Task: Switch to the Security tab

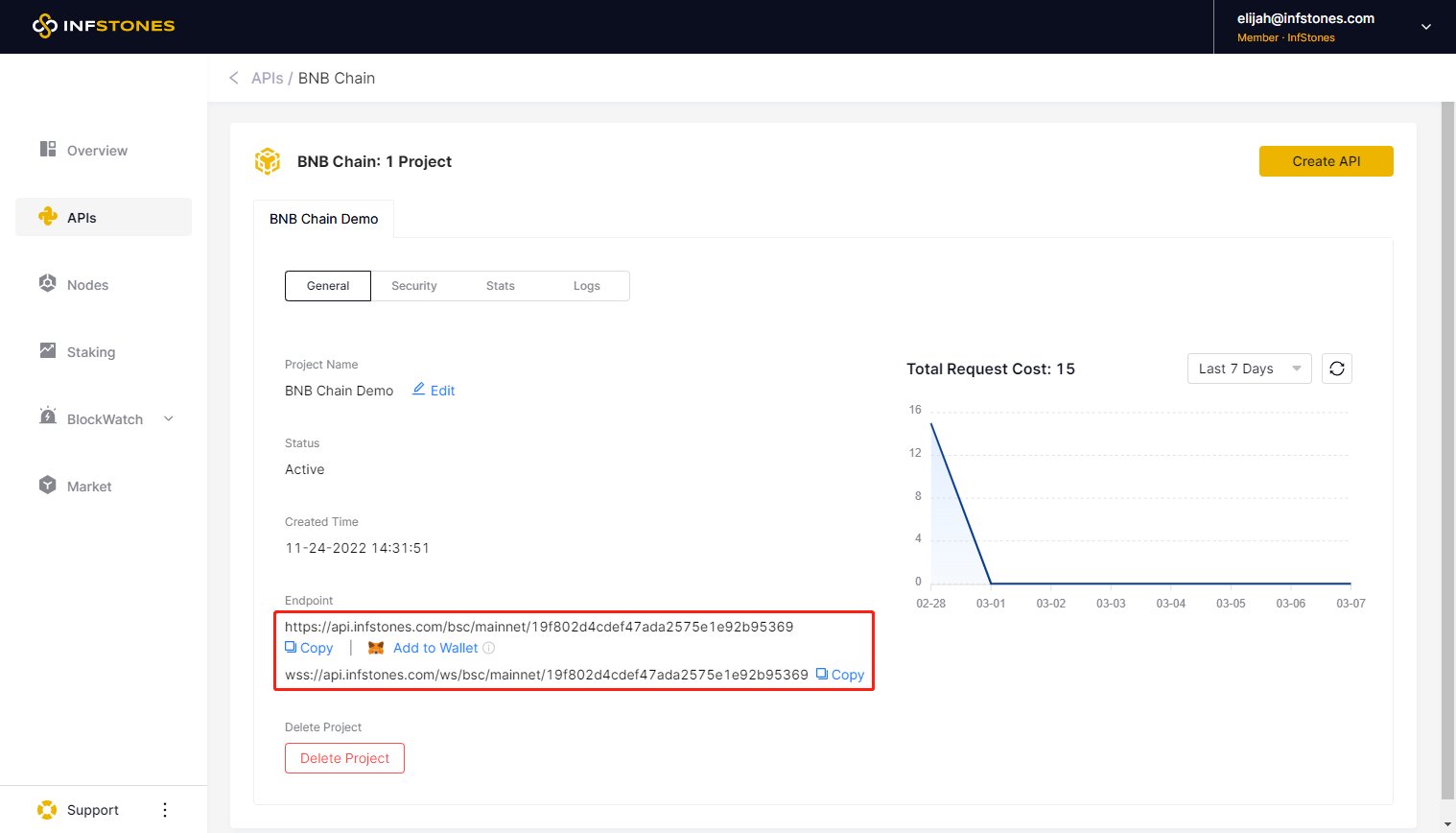Action: (414, 286)
